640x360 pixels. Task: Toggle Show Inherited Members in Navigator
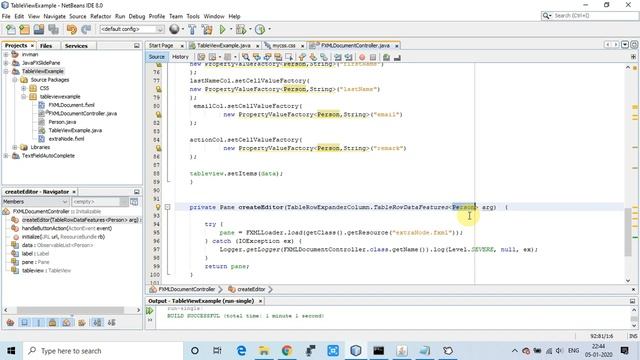[10, 323]
